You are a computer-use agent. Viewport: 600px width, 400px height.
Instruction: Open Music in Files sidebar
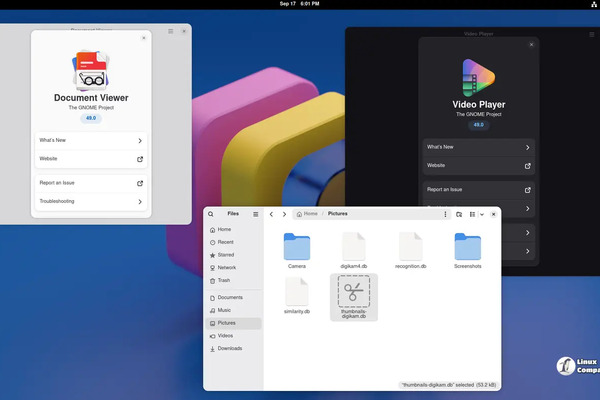[233, 310]
